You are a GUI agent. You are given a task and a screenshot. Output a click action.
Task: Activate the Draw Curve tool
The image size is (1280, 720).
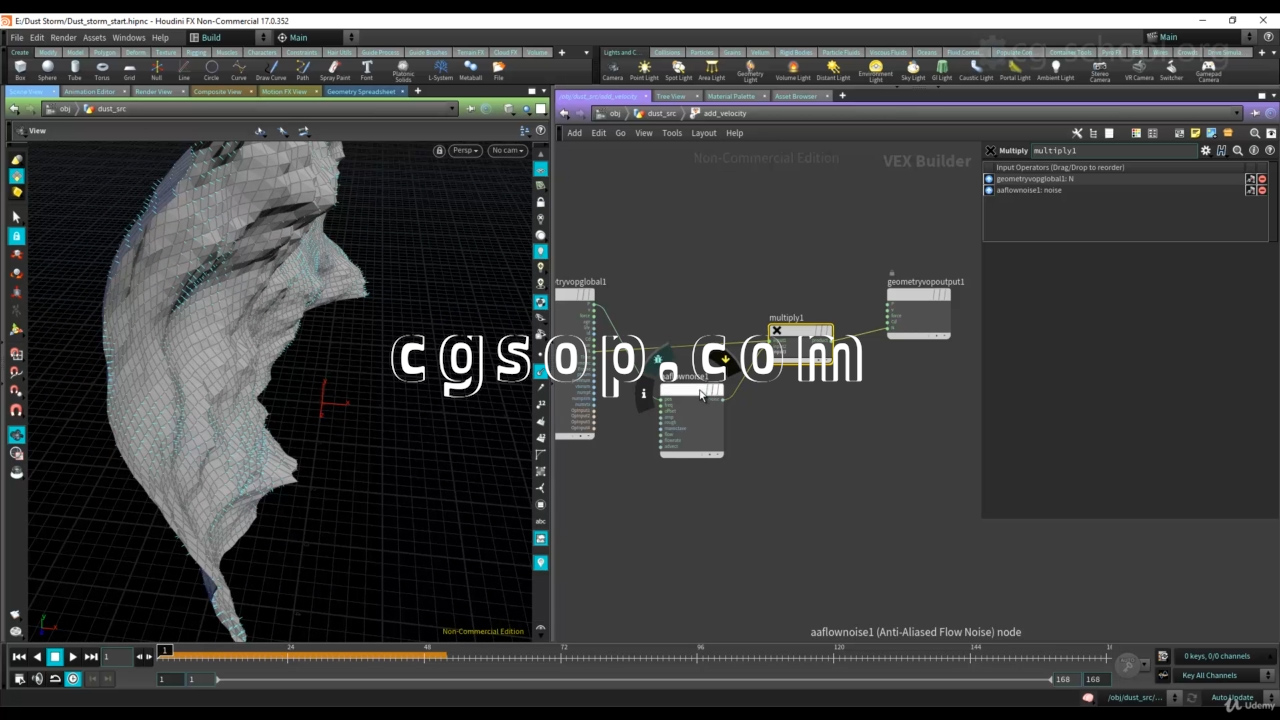pyautogui.click(x=271, y=71)
